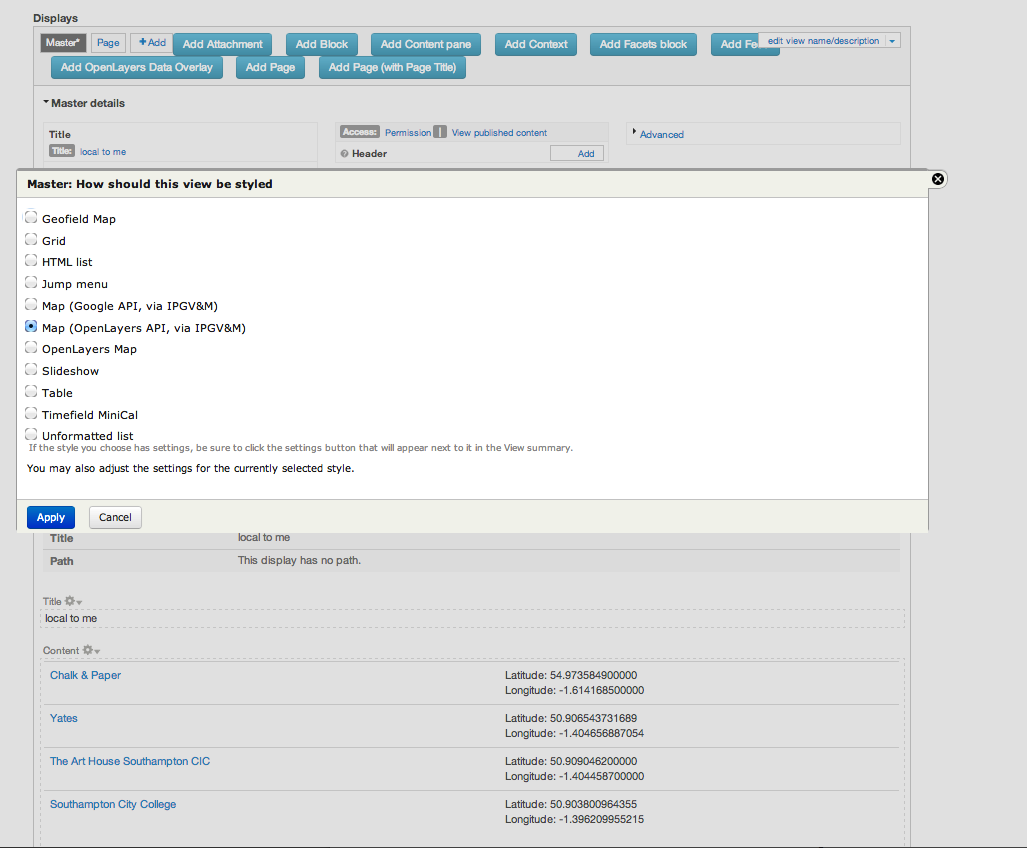Click the Header Add button
The image size is (1027, 848).
click(x=577, y=153)
